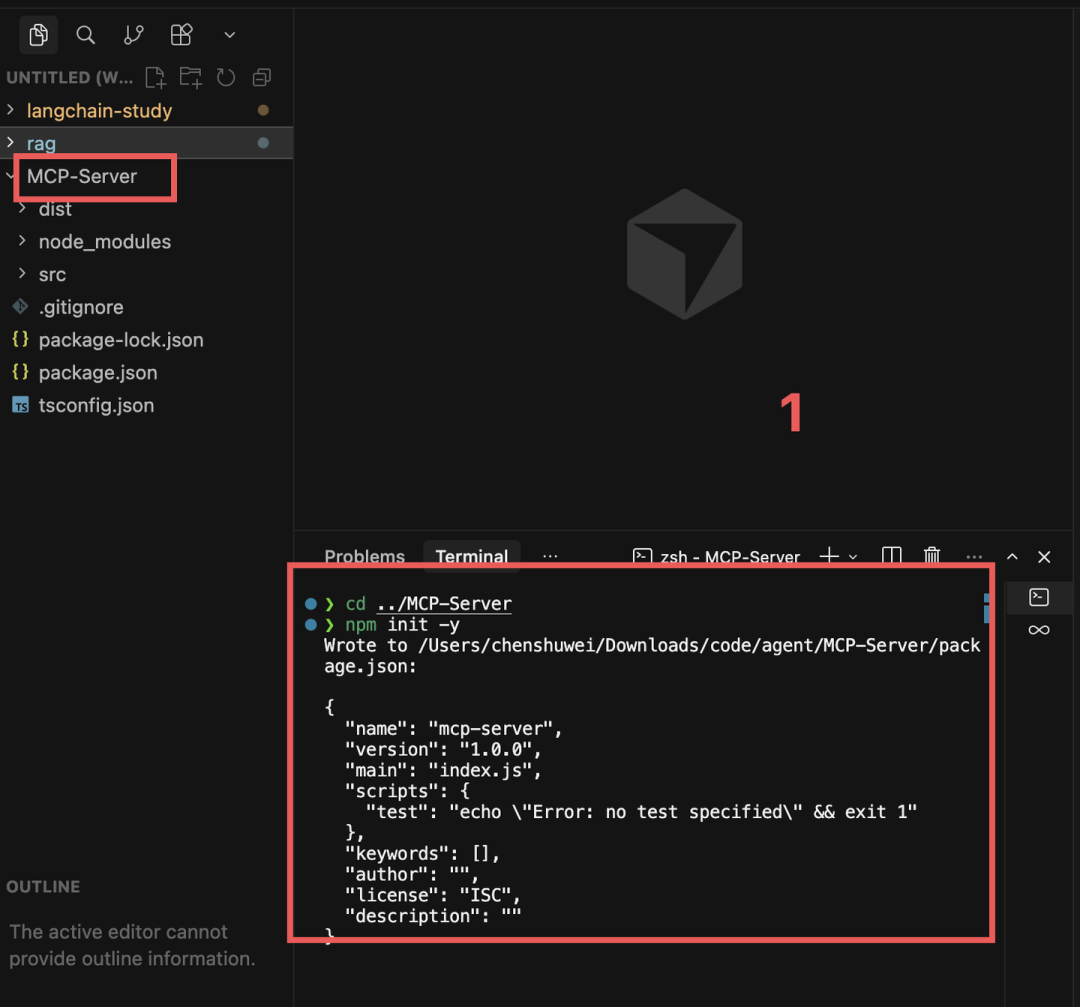1080x1007 pixels.
Task: Kill terminal with trash icon
Action: (x=932, y=556)
